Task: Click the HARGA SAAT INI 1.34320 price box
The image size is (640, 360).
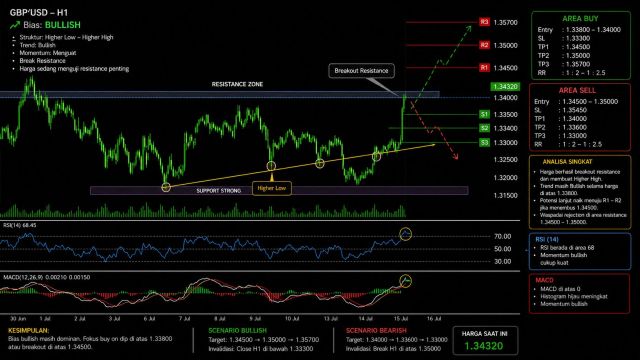Action: (485, 340)
